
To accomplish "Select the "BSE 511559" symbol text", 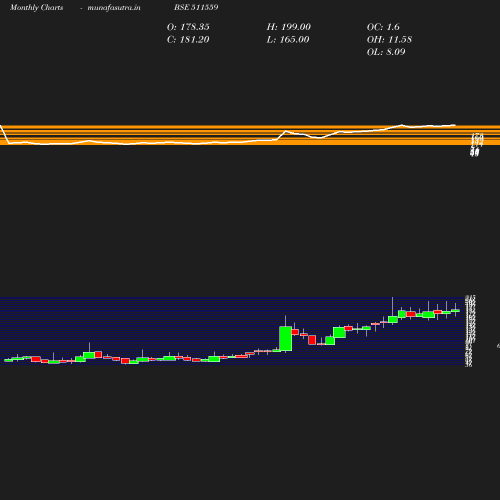I will pos(196,7).
